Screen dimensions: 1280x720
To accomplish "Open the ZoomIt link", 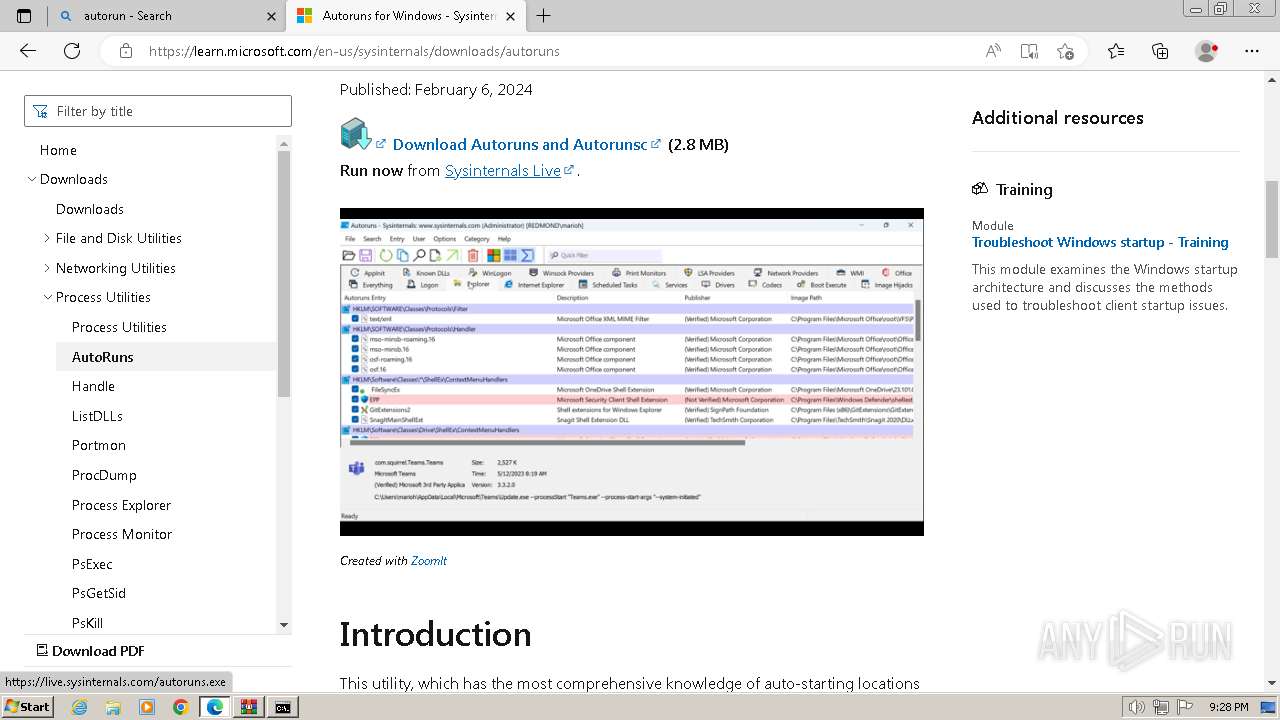I will click(x=429, y=561).
